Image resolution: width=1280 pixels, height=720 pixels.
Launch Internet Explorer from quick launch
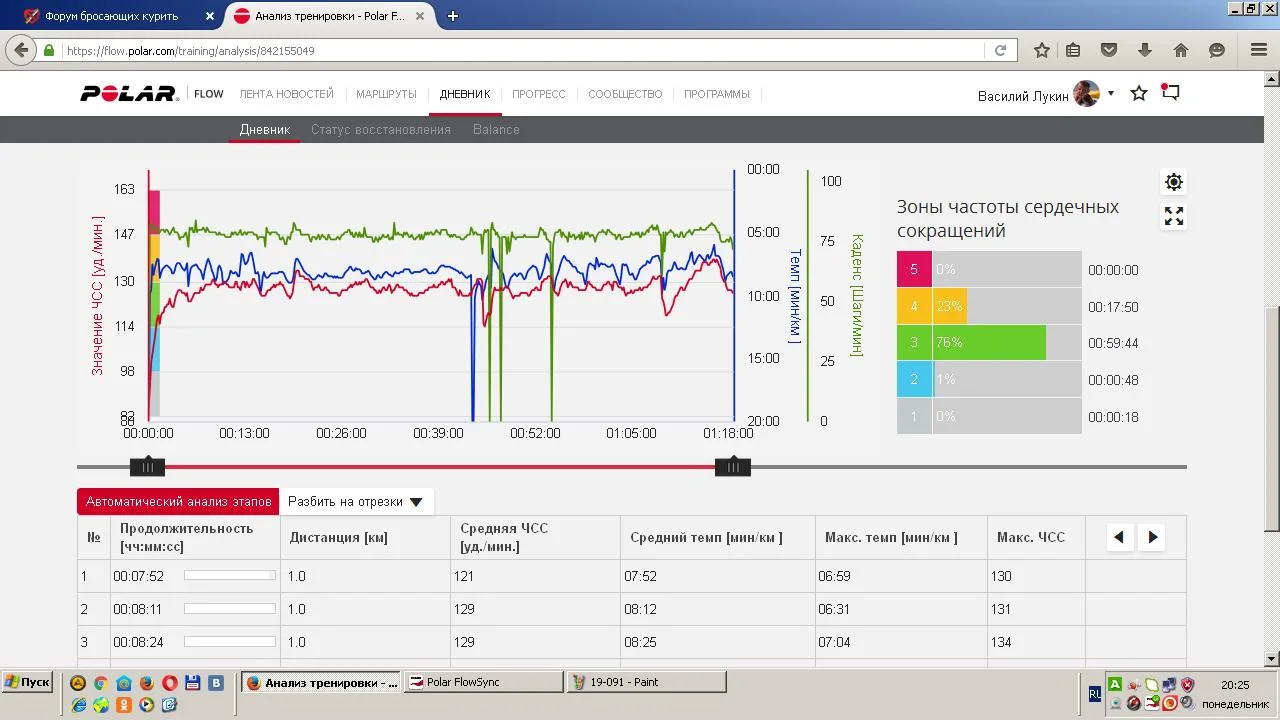pos(78,704)
